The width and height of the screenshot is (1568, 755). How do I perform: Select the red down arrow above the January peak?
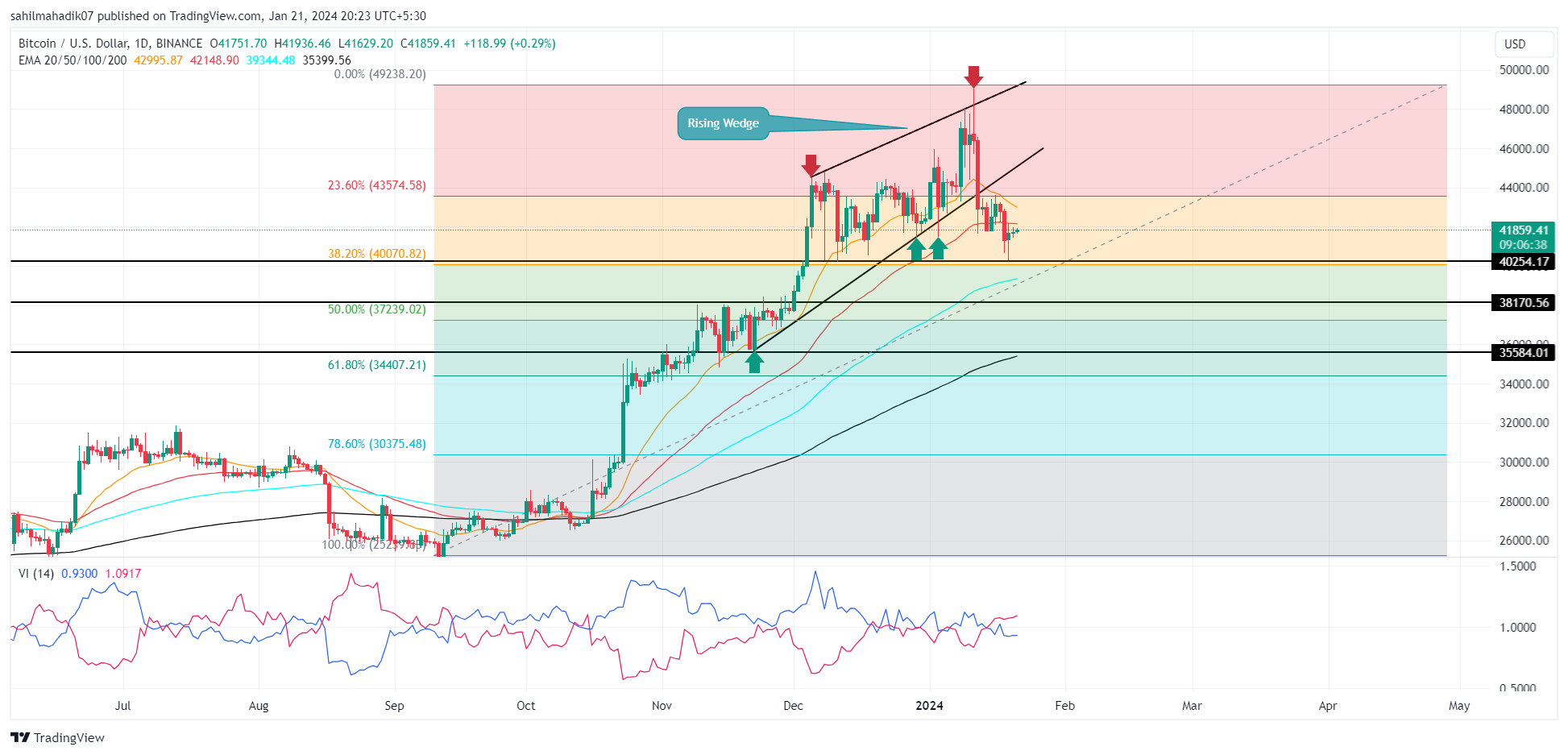(973, 77)
